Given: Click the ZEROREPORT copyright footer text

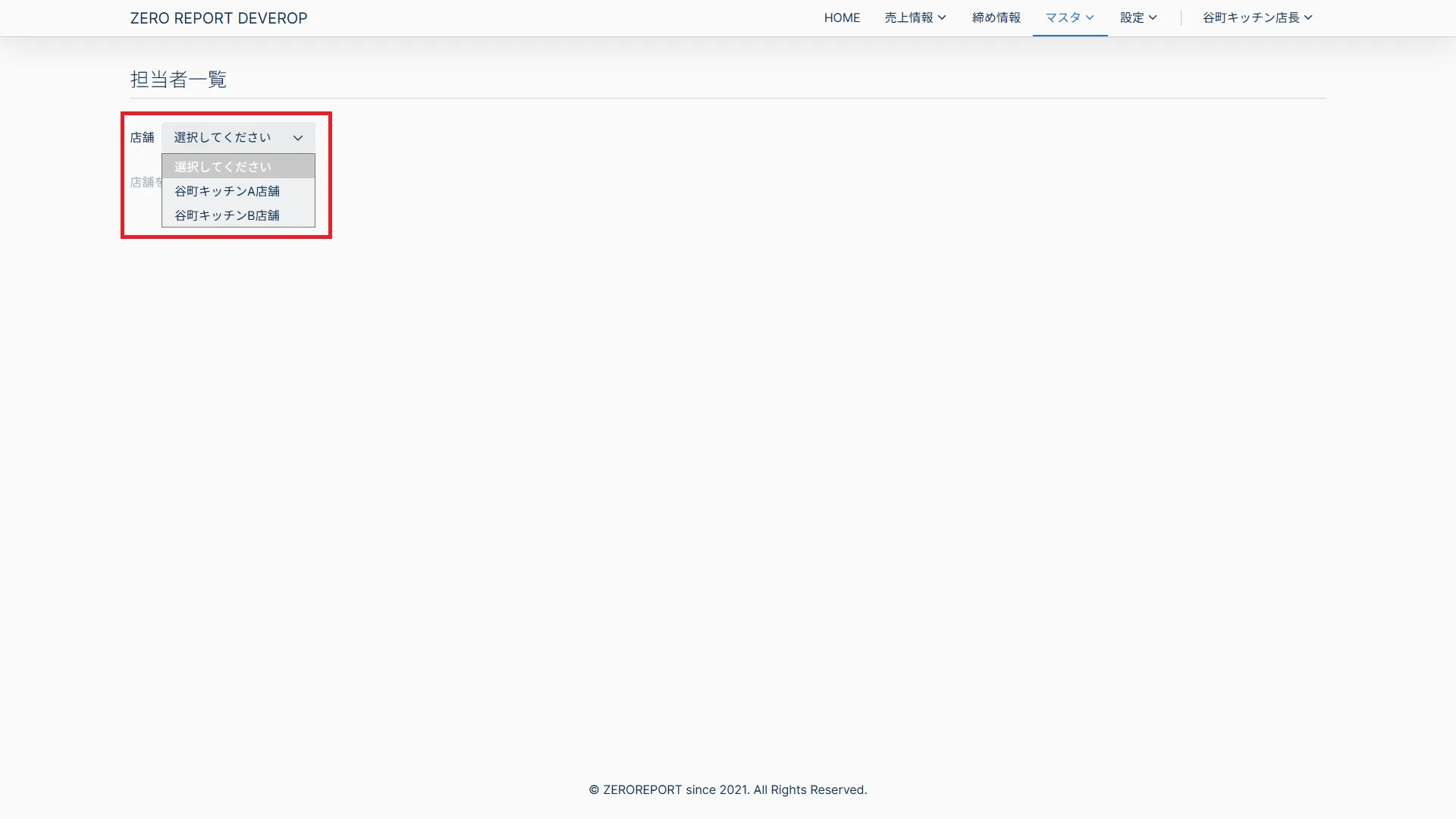Looking at the screenshot, I should tap(727, 789).
